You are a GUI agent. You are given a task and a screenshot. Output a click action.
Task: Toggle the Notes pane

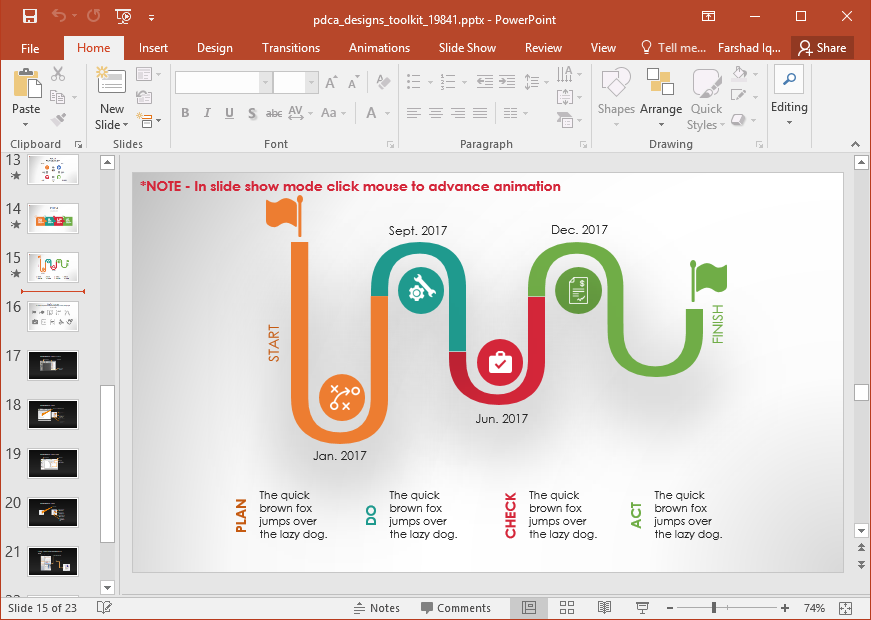tap(377, 608)
